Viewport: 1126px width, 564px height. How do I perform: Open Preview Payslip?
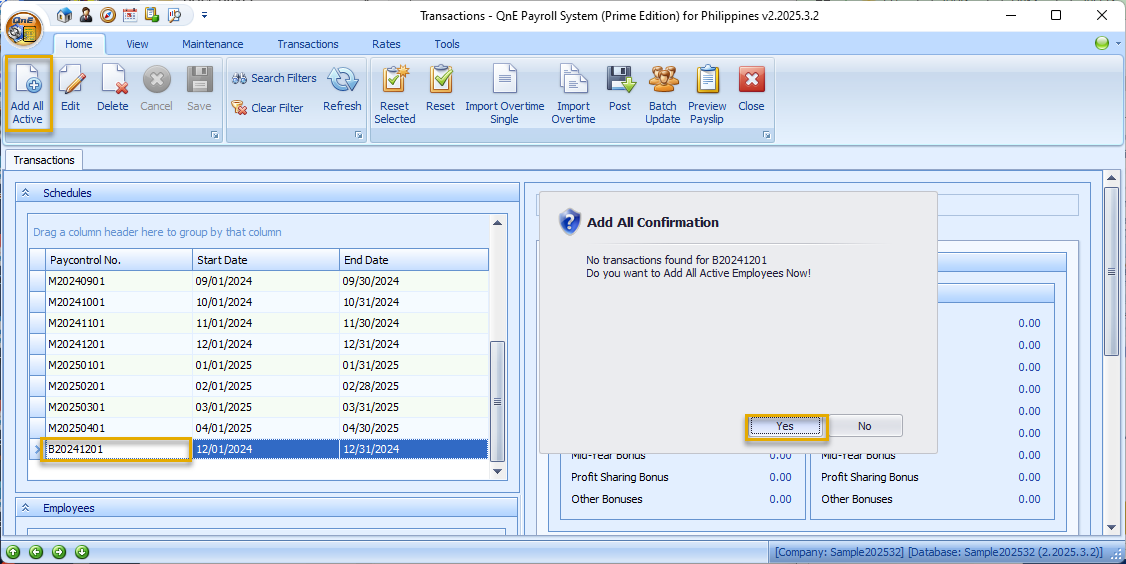pos(707,94)
